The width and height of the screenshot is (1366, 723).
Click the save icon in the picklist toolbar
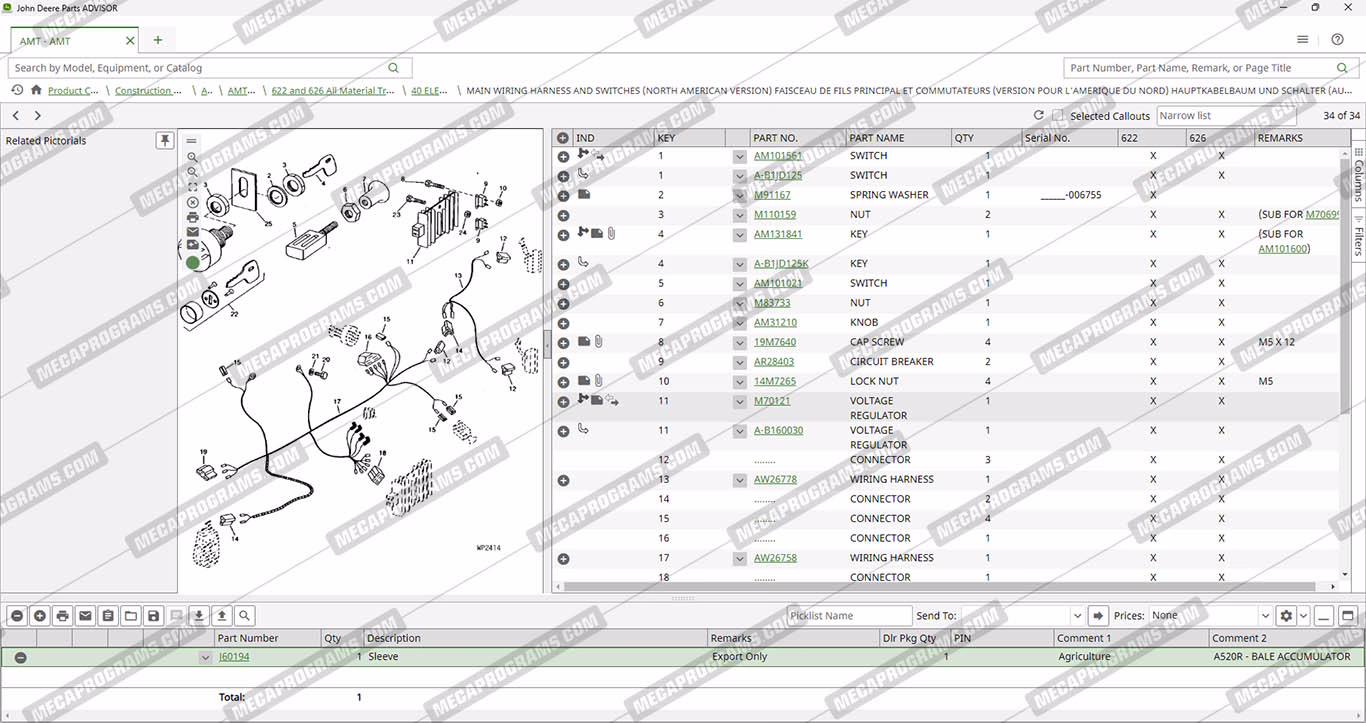[153, 616]
